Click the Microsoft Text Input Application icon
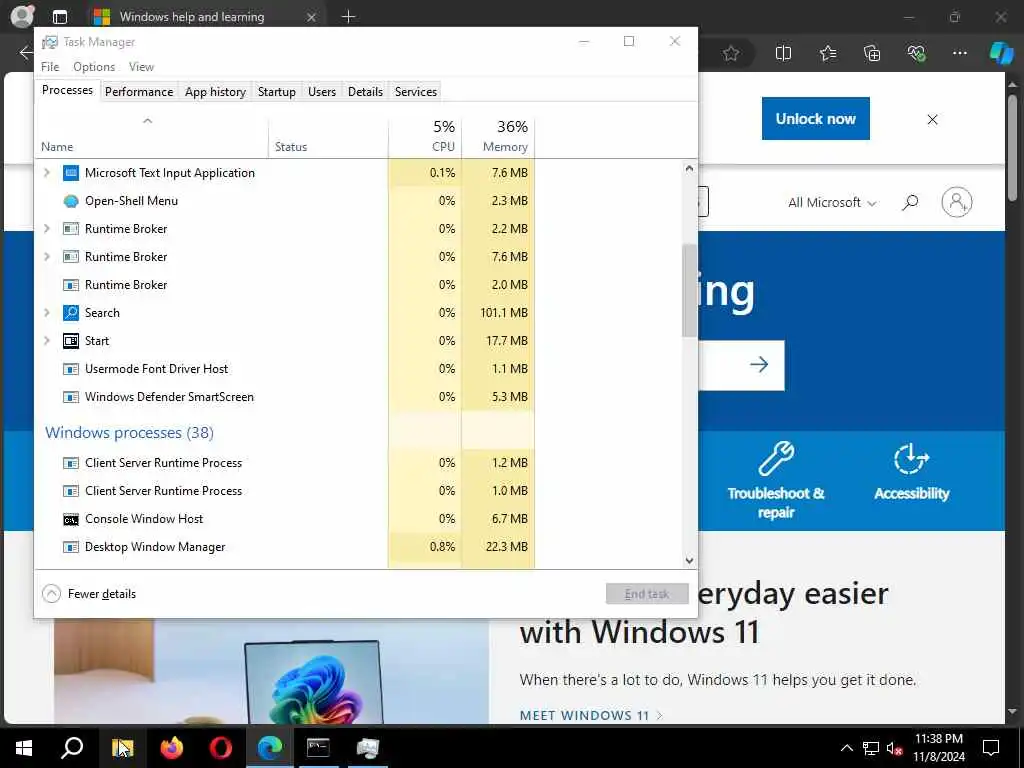This screenshot has height=768, width=1024. (x=71, y=173)
